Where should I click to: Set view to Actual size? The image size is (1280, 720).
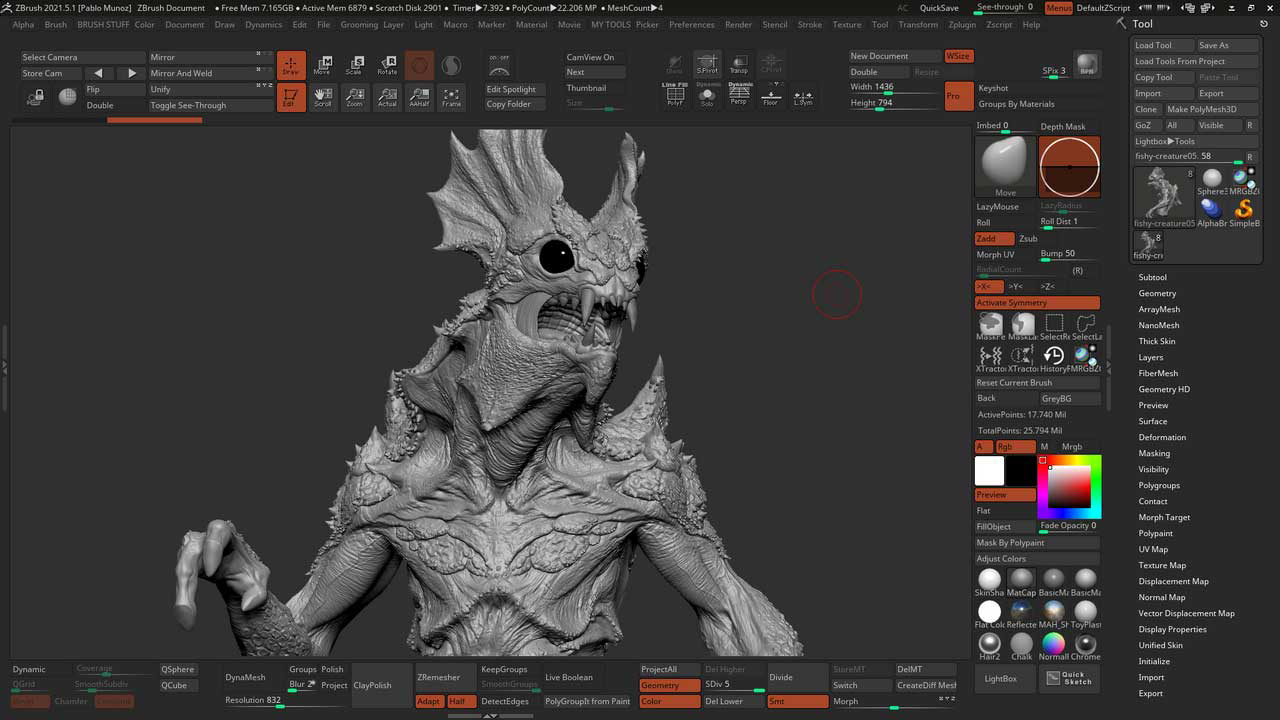[x=387, y=97]
